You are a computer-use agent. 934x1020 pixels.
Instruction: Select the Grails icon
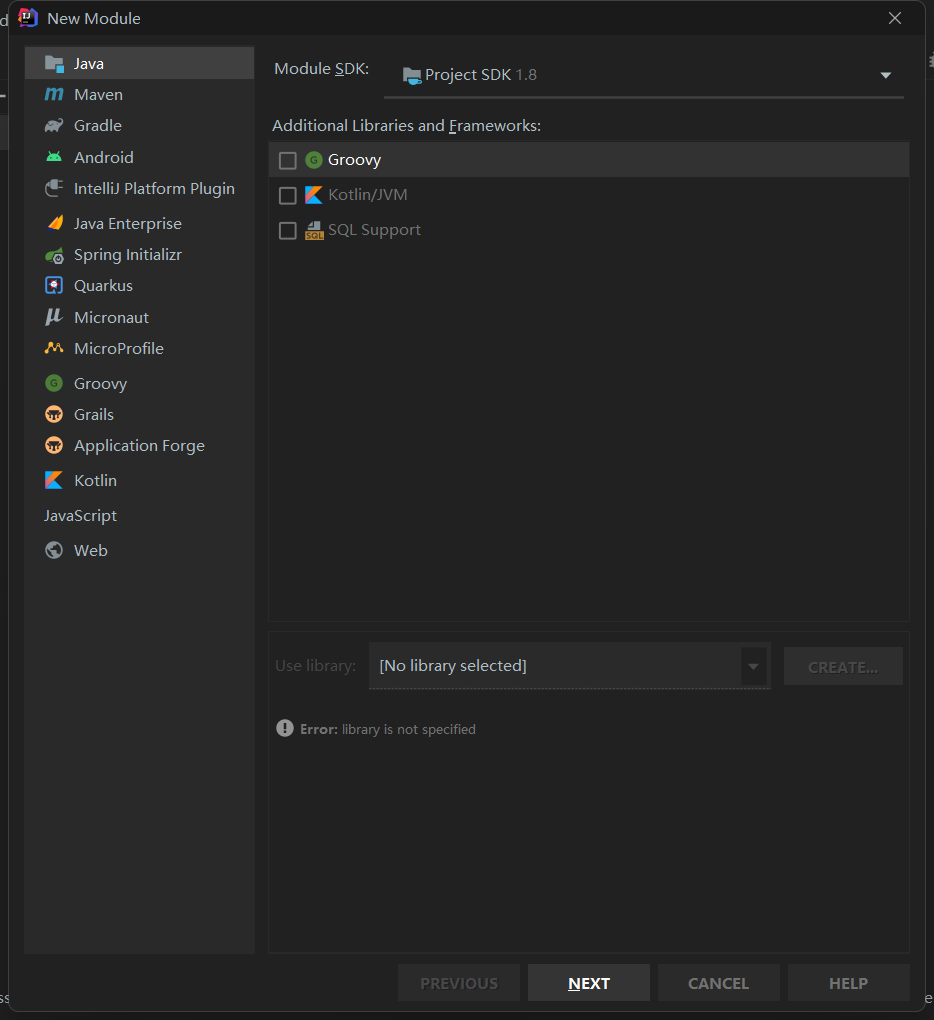(x=54, y=414)
